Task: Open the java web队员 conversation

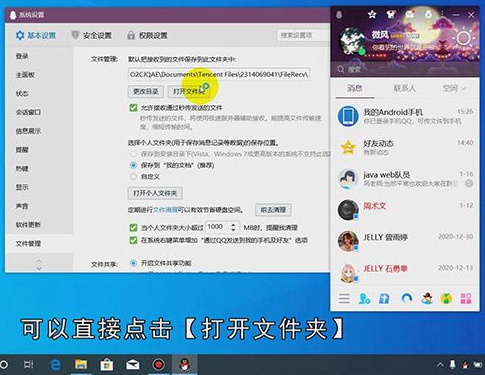Action: 405,179
